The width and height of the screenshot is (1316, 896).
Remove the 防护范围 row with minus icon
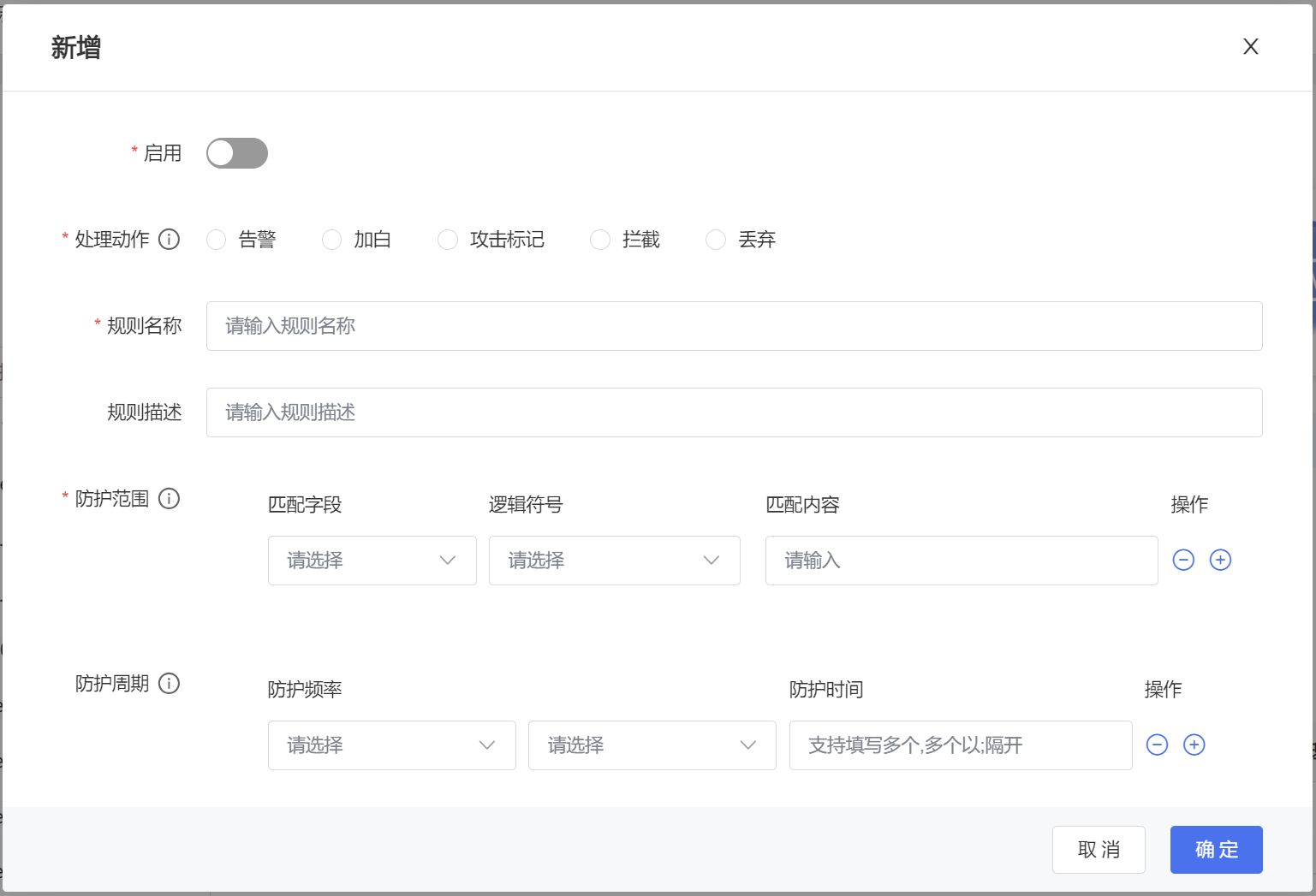pyautogui.click(x=1183, y=560)
